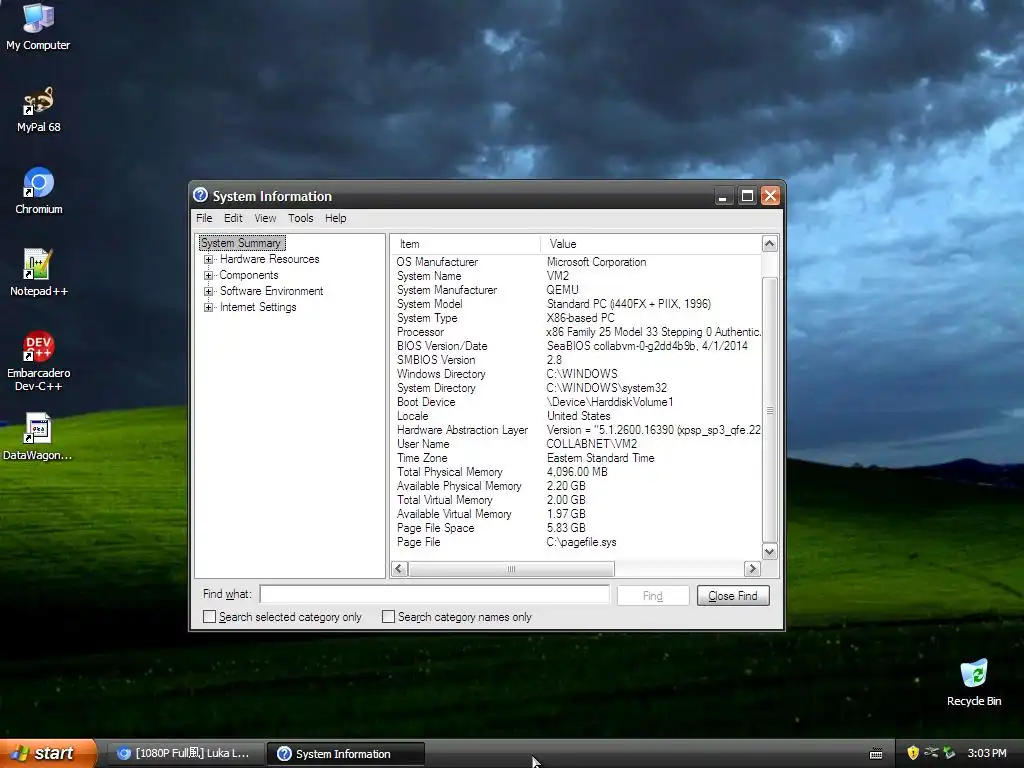Click the vertical scrollbar down arrow

769,552
